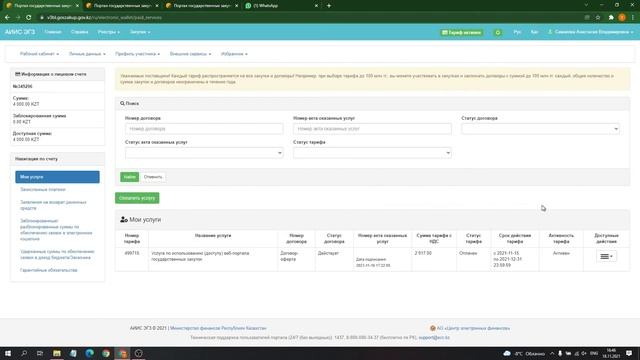
Task: Click the Номер договора input field
Action: [204, 129]
